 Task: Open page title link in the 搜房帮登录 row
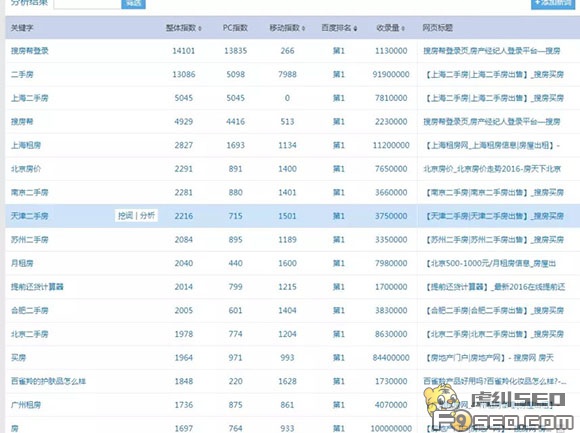point(492,51)
